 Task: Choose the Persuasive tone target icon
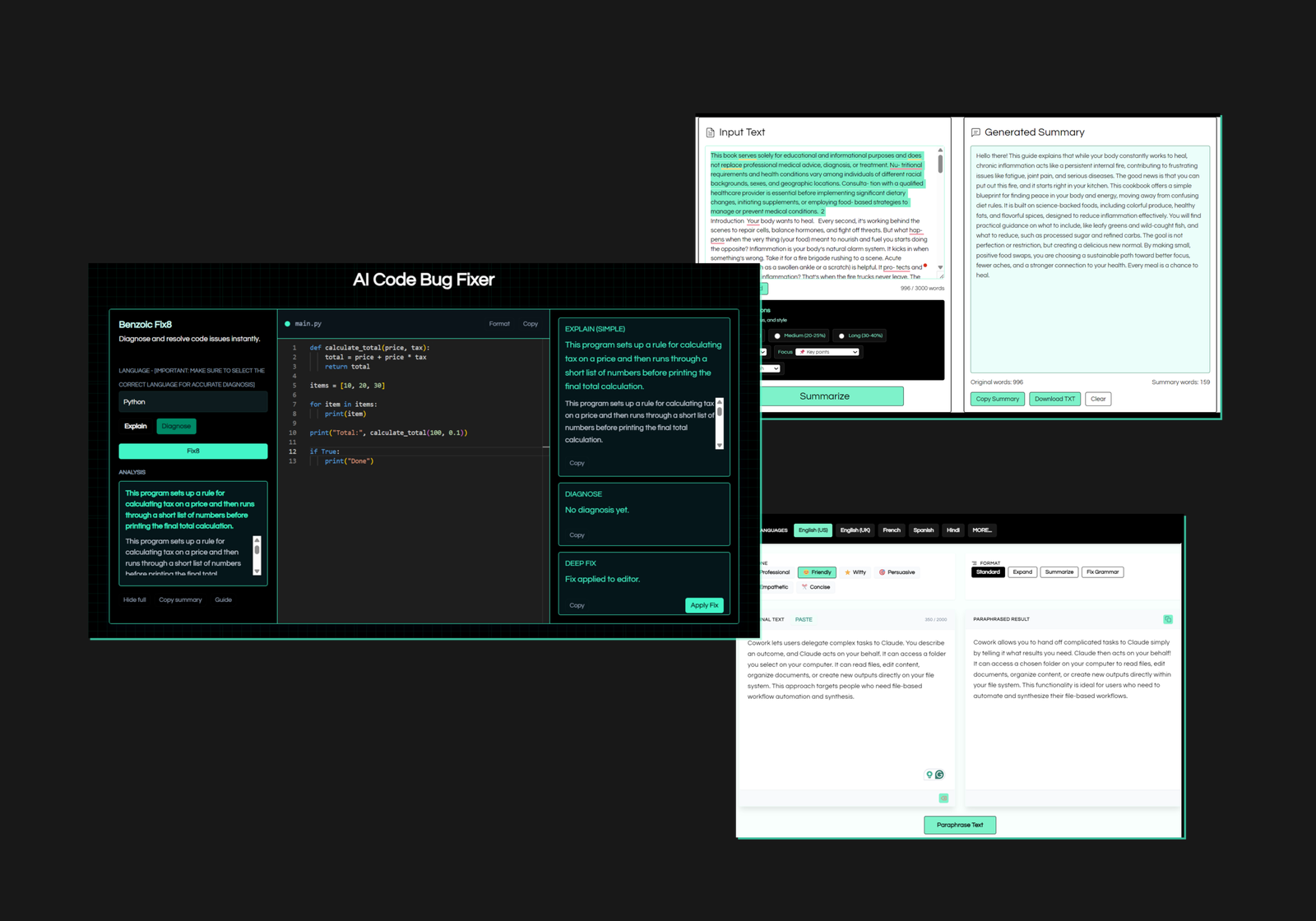click(x=897, y=572)
